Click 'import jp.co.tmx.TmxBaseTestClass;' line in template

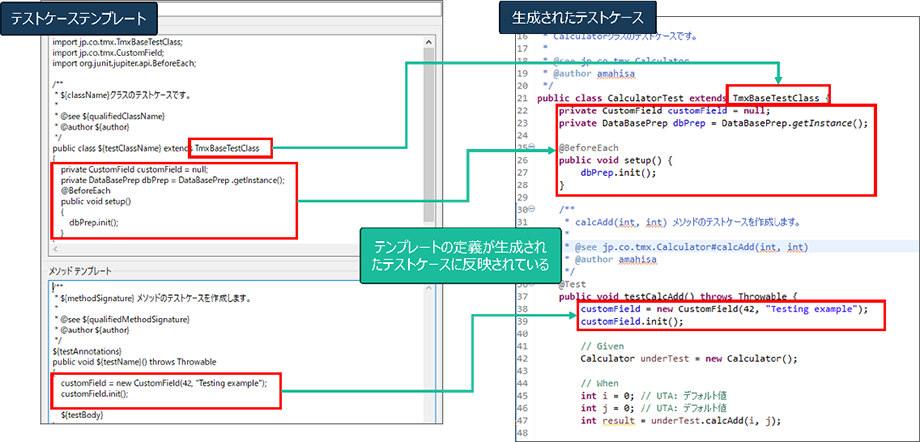(x=118, y=42)
